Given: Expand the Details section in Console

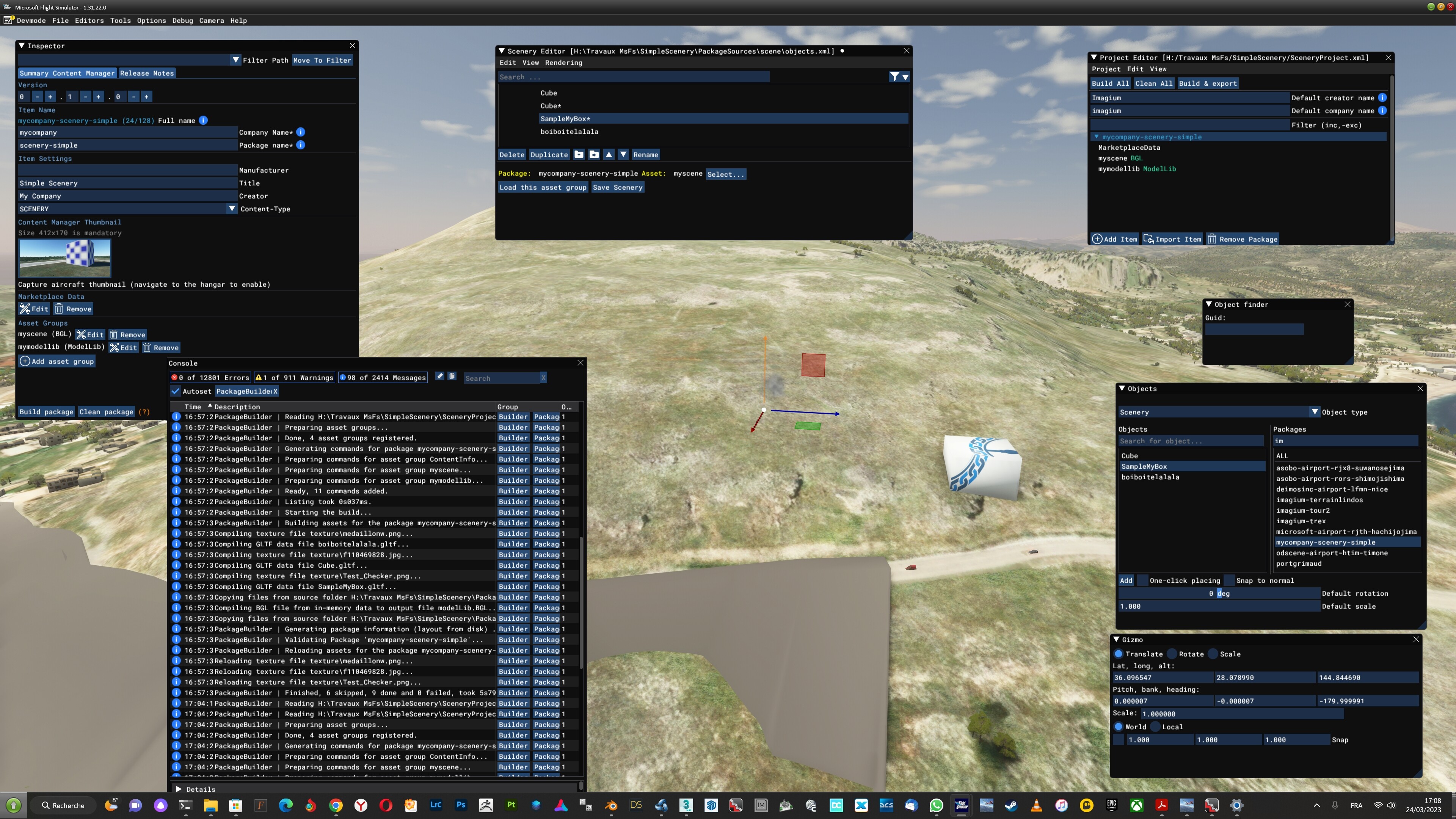Looking at the screenshot, I should tap(179, 789).
